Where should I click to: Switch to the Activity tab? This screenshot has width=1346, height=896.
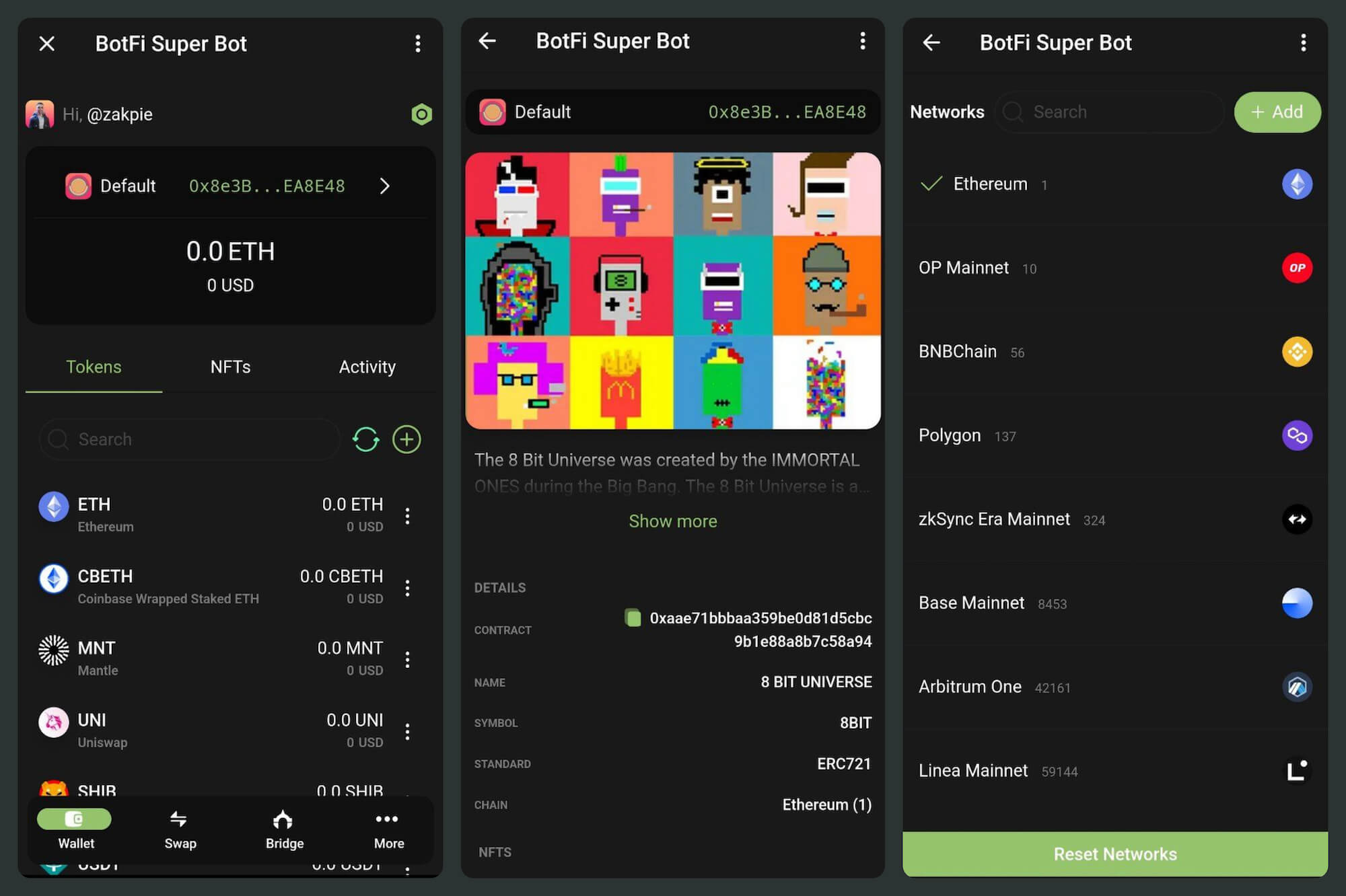click(367, 367)
